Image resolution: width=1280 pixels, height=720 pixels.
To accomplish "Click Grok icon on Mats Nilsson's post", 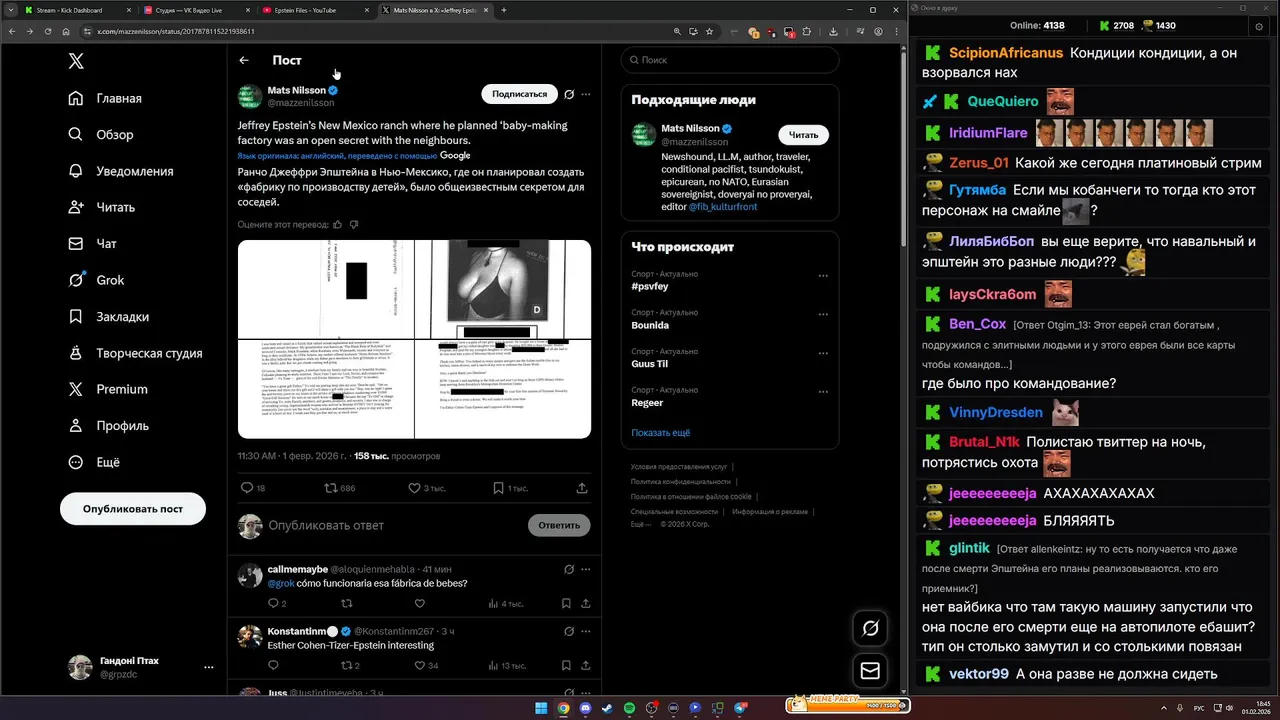I will coord(569,94).
